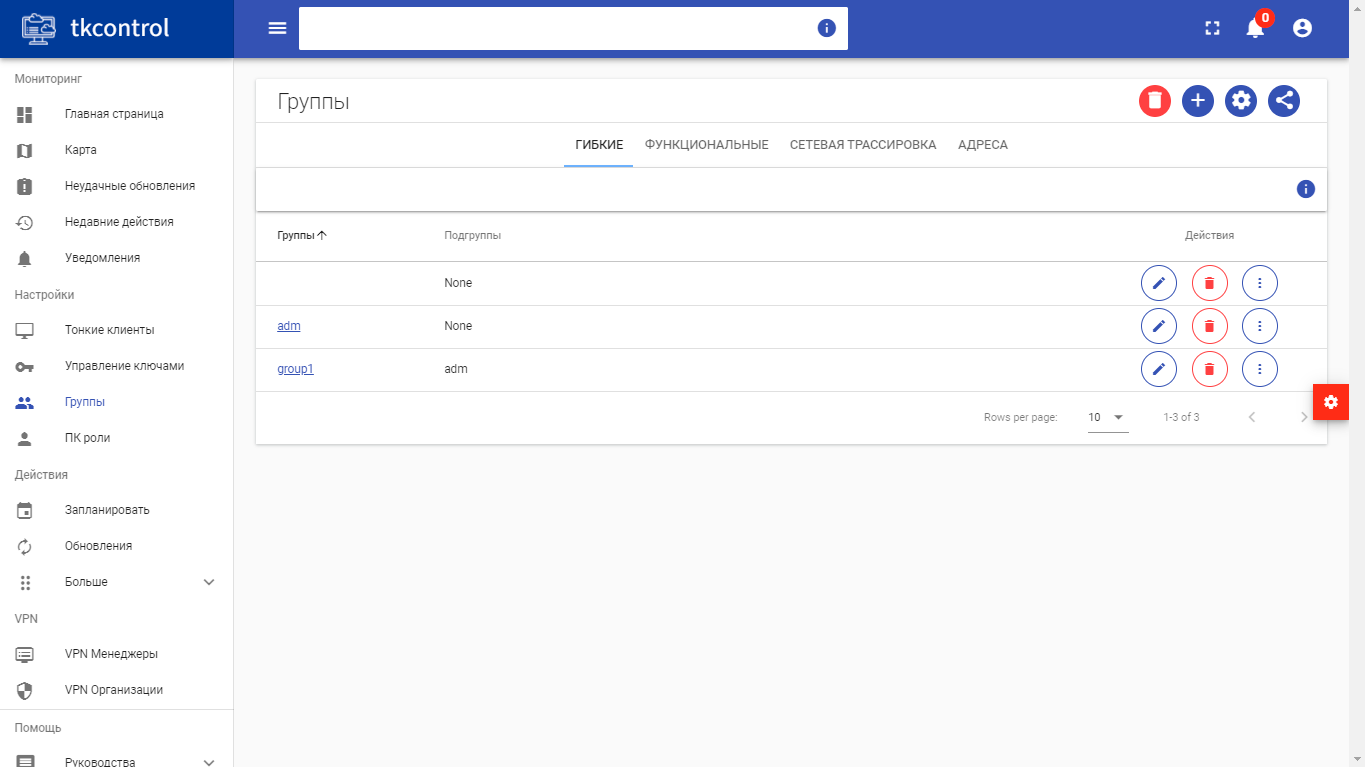Delete the unnamed first row group

click(1209, 283)
